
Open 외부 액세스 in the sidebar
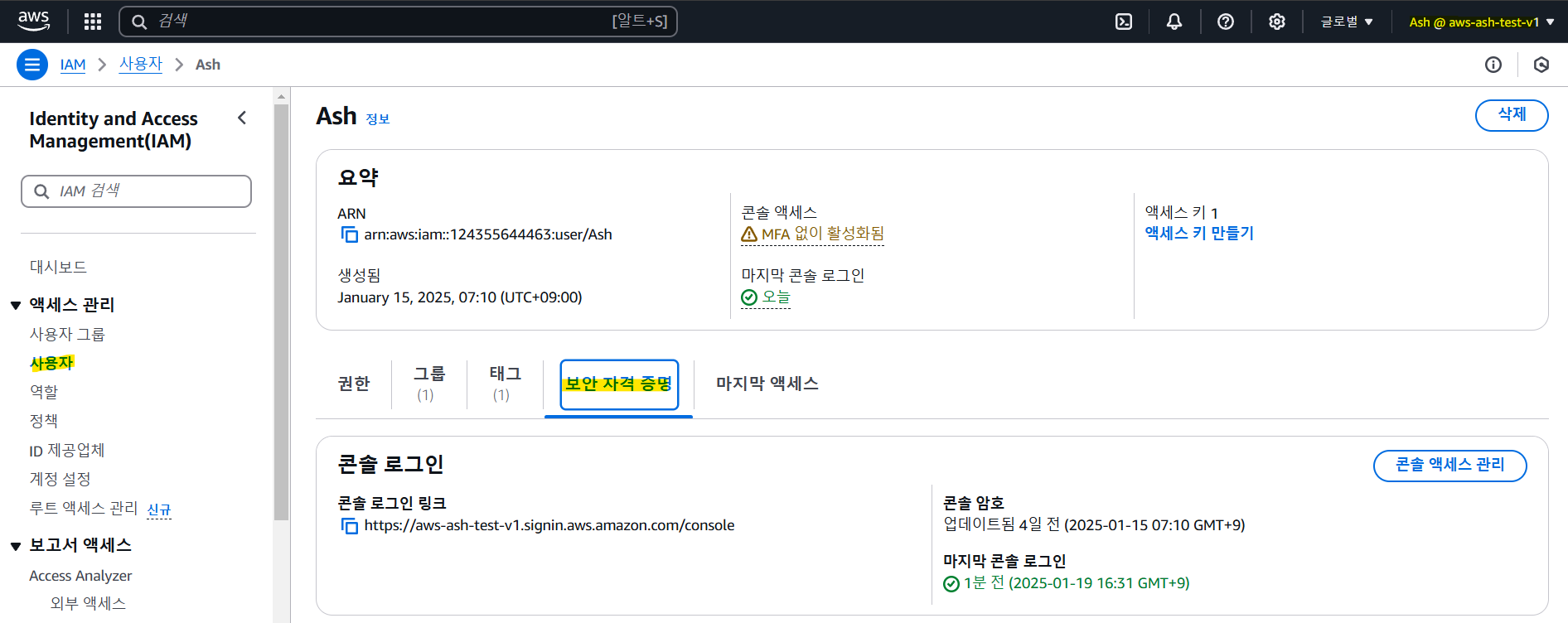click(x=88, y=603)
